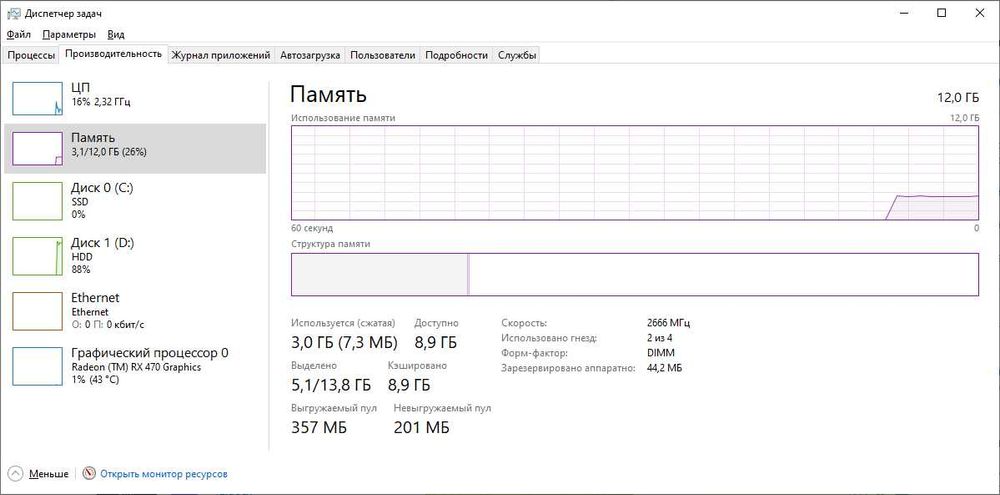Open the Файл menu
The height and width of the screenshot is (495, 1000).
click(19, 34)
